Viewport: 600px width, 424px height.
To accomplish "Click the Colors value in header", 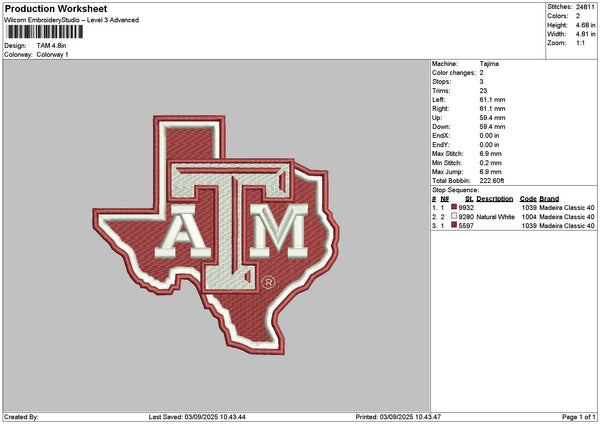I will coord(578,16).
